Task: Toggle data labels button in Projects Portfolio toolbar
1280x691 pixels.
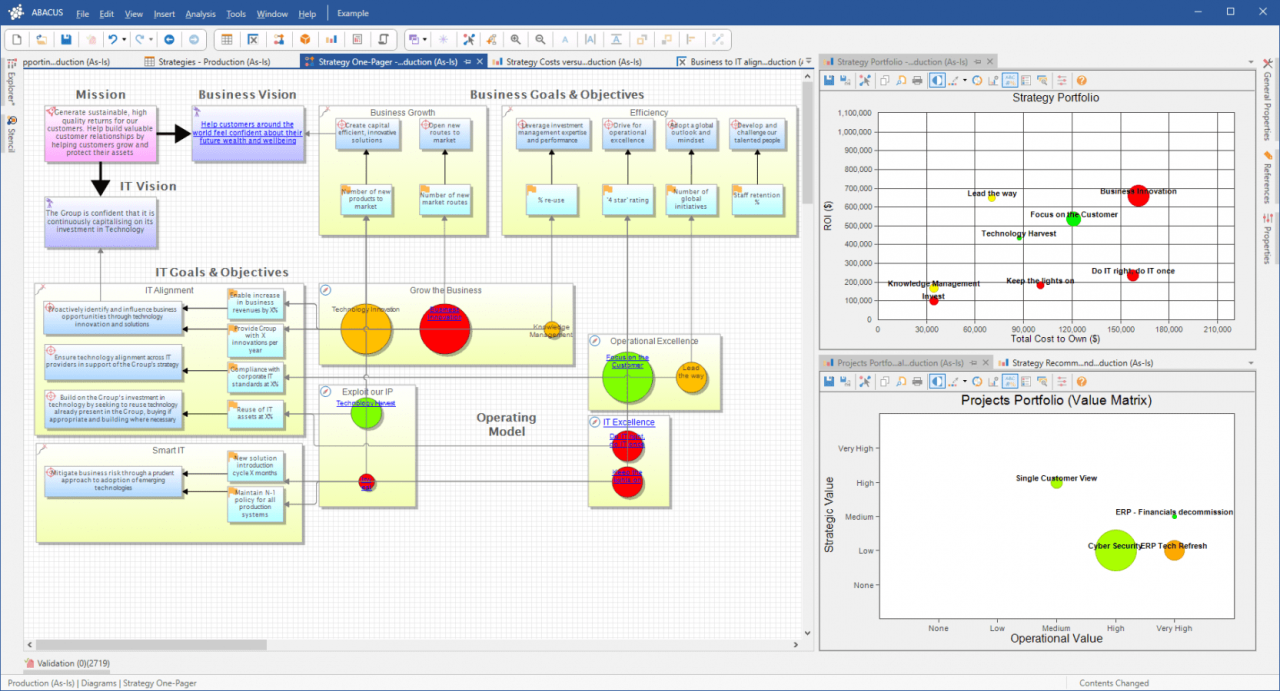Action: (1010, 381)
